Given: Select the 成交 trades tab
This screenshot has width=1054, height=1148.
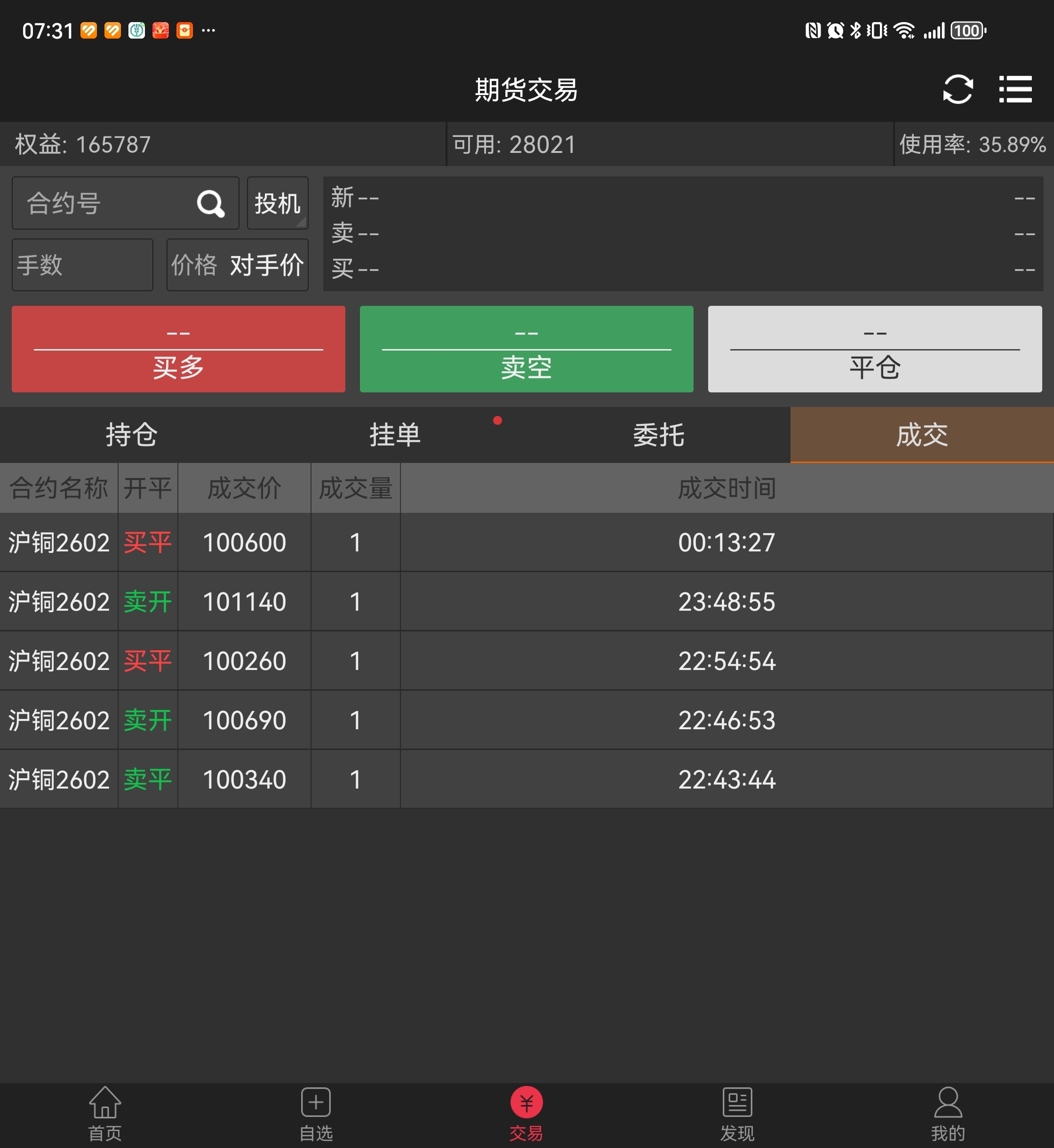Looking at the screenshot, I should click(x=922, y=435).
